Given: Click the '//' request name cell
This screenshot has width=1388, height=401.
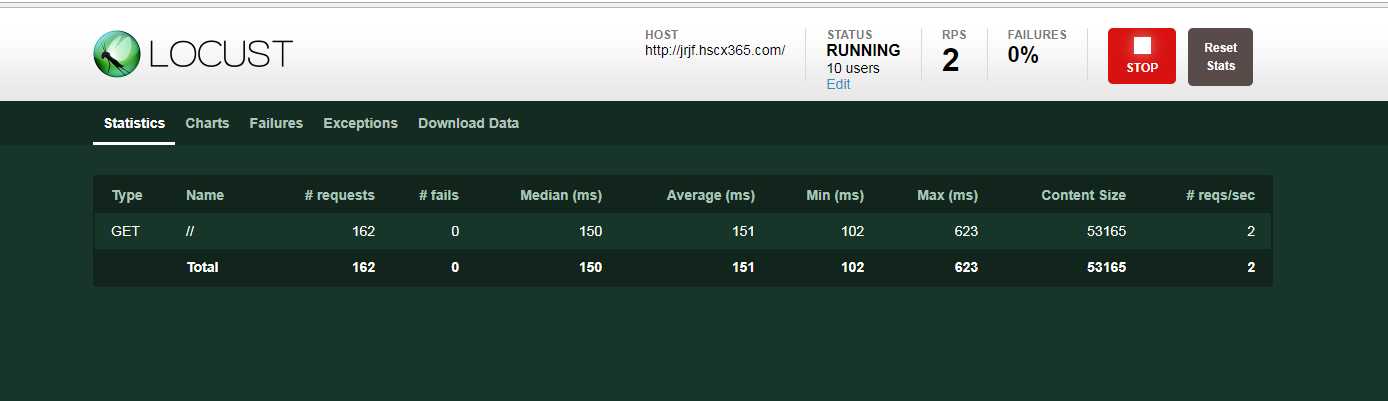Looking at the screenshot, I should [x=190, y=231].
